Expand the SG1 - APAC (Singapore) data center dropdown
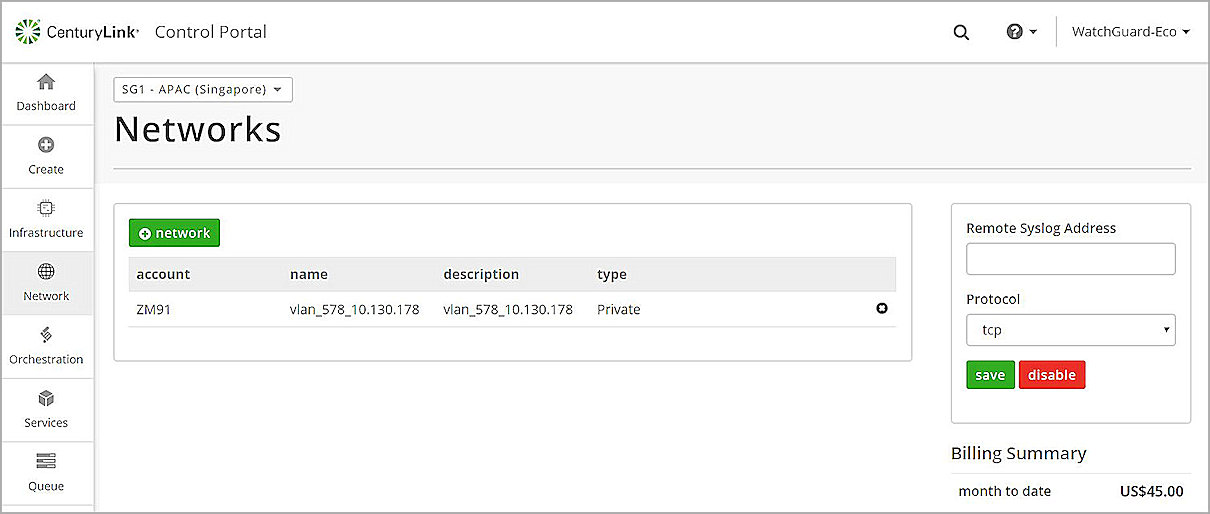The height and width of the screenshot is (514, 1210). pyautogui.click(x=203, y=89)
